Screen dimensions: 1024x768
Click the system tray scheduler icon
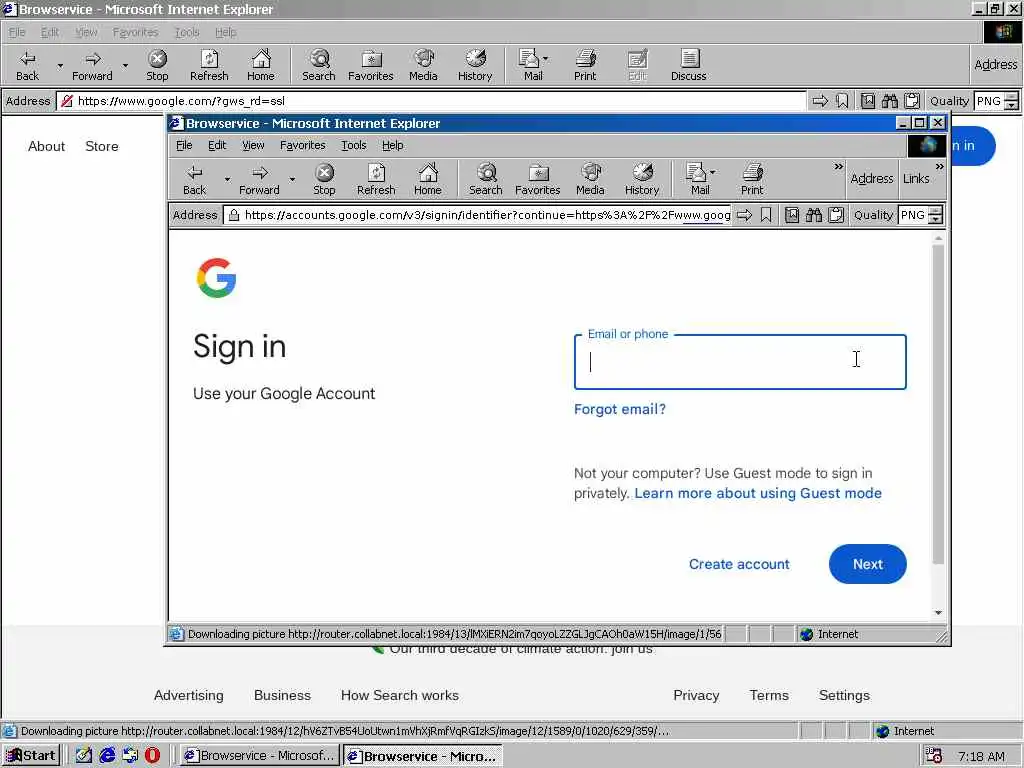[933, 756]
